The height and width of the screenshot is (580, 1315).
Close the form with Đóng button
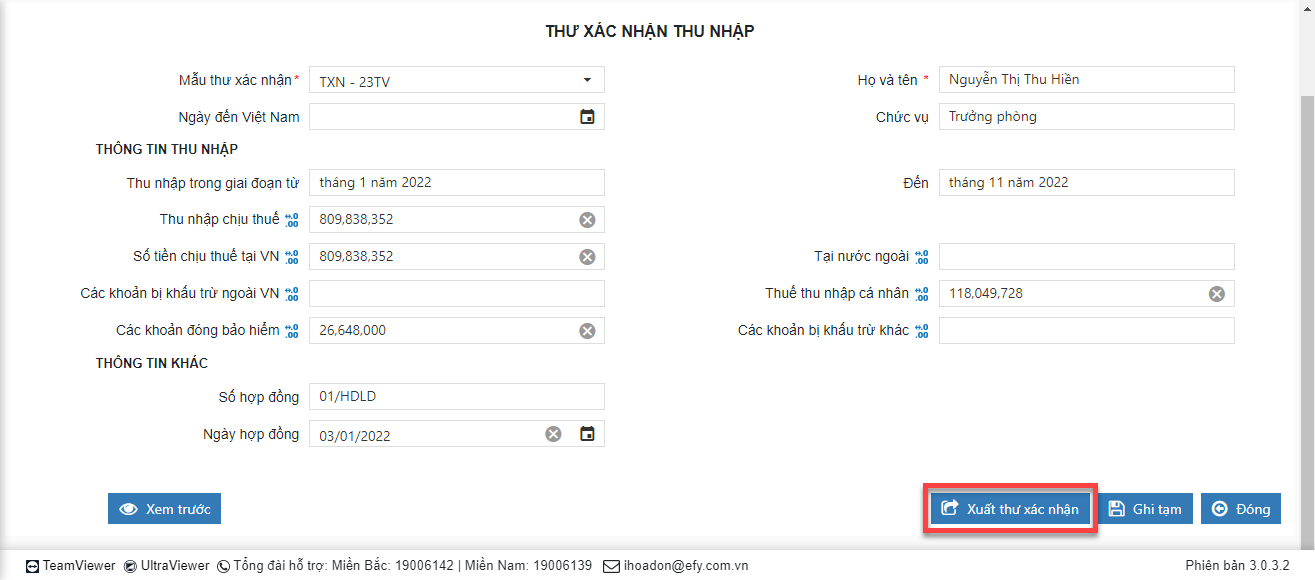point(1241,509)
